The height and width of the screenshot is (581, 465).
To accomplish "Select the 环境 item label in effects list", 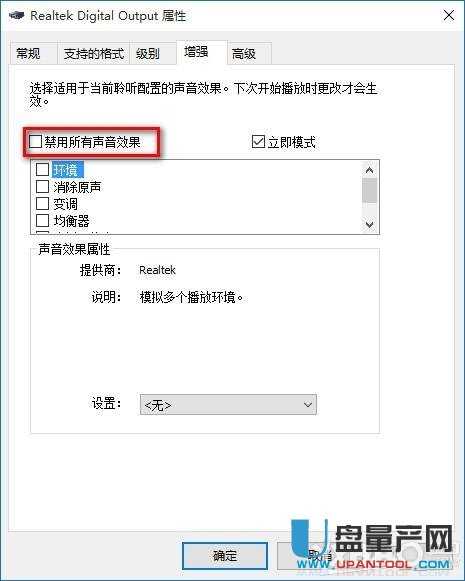I will coord(67,170).
